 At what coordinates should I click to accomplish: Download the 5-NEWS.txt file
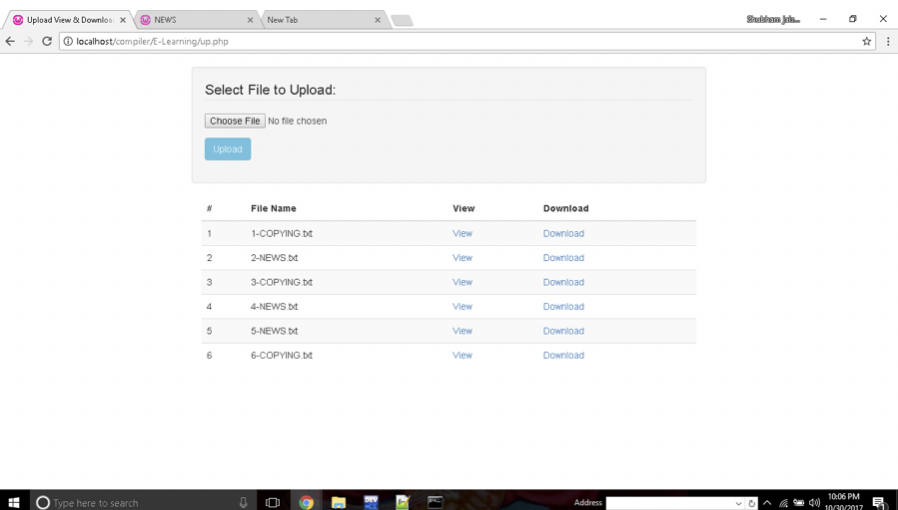pos(564,331)
